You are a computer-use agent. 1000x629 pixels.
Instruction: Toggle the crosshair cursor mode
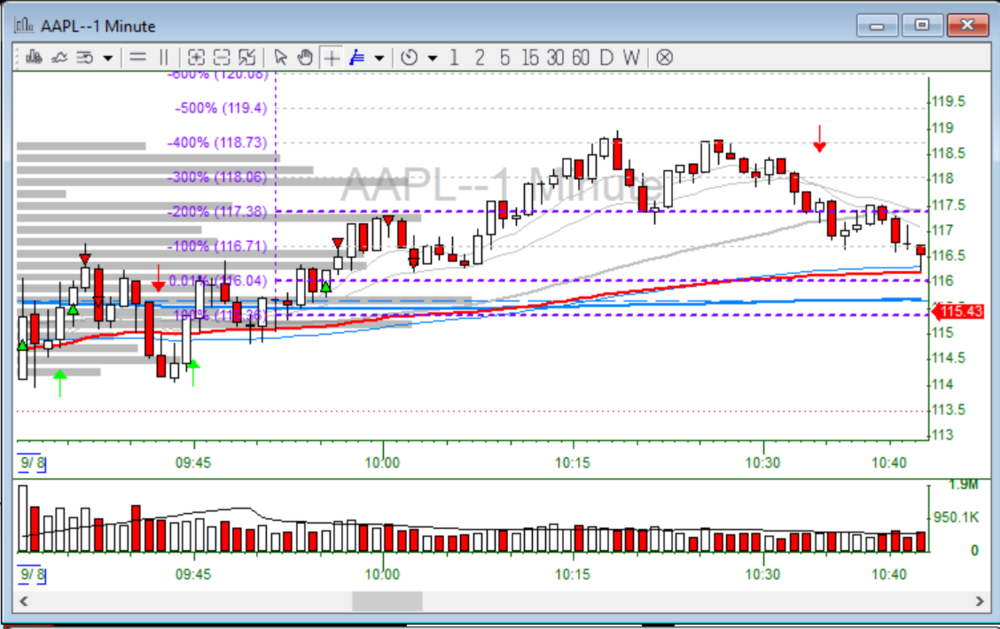point(330,57)
